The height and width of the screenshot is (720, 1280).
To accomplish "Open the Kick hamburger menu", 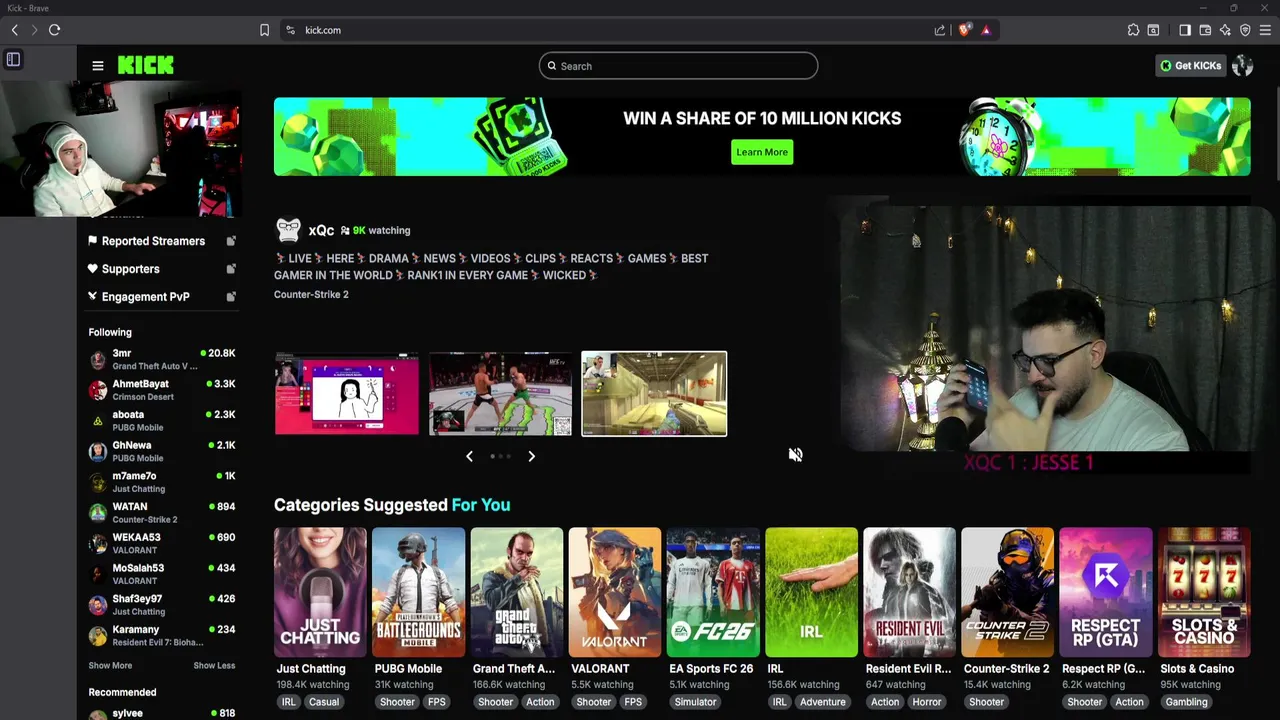I will (98, 66).
